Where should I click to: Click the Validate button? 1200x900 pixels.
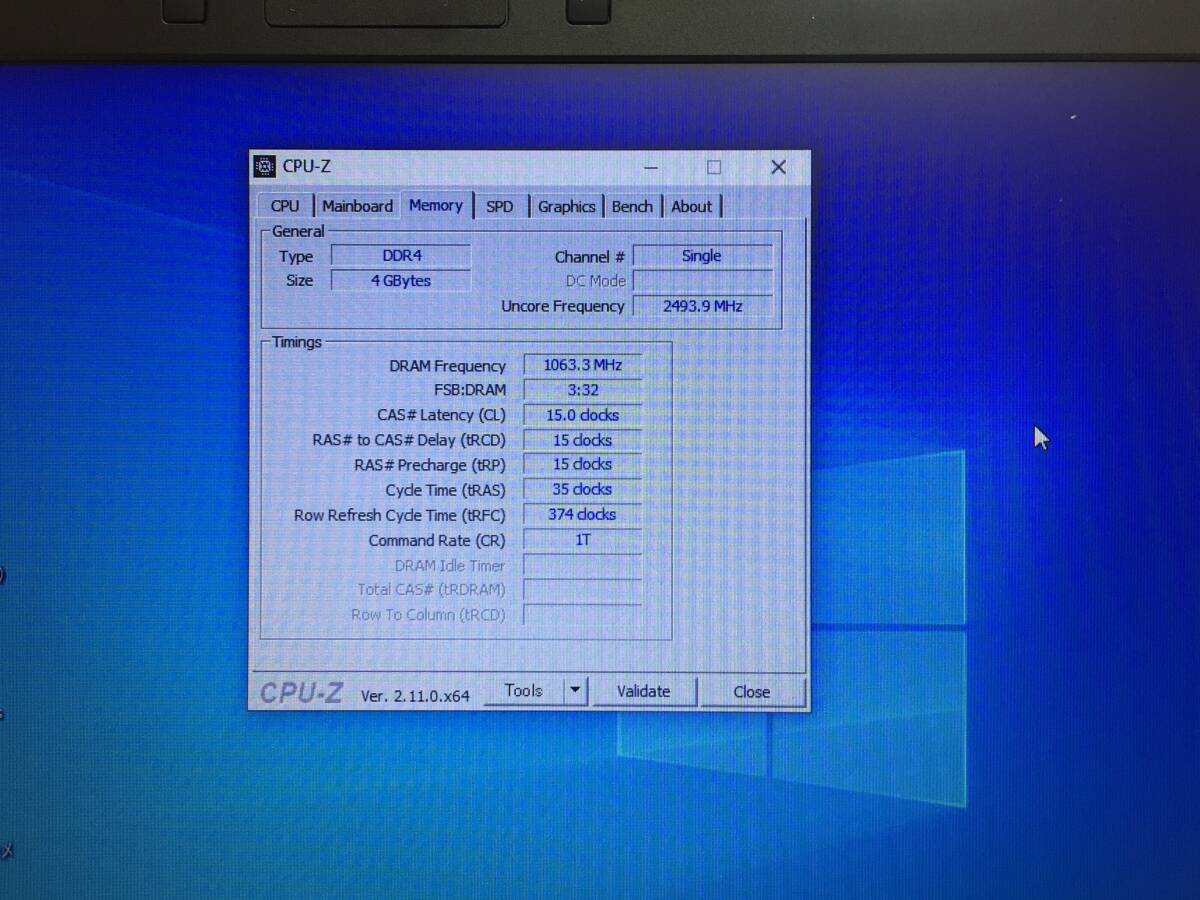point(643,691)
